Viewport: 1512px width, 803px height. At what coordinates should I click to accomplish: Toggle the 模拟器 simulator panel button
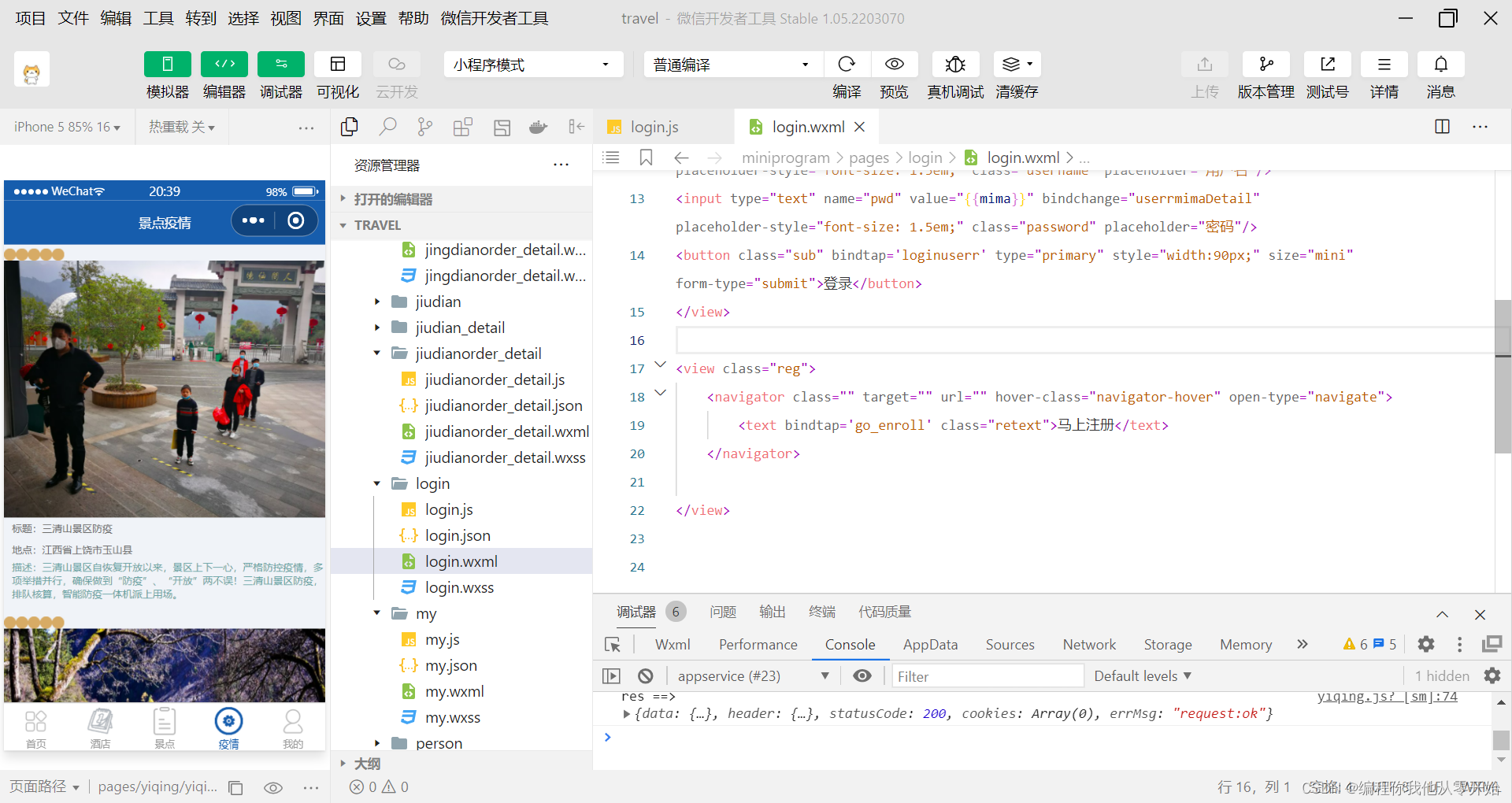pyautogui.click(x=167, y=64)
